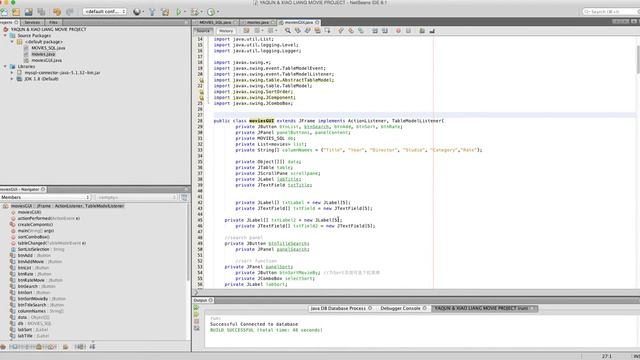This screenshot has height=360, width=640.
Task: Click the Source button in editor toolbar
Action: [x=203, y=31]
